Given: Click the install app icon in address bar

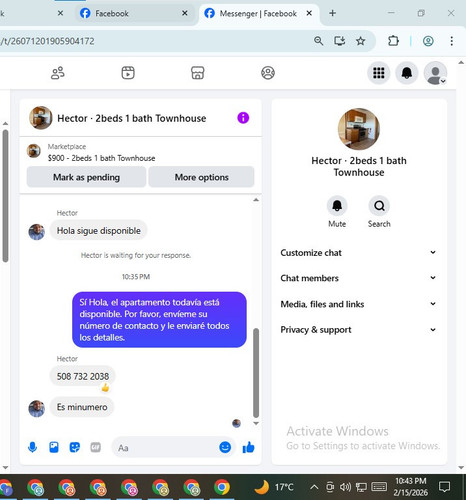Looking at the screenshot, I should pos(339,41).
